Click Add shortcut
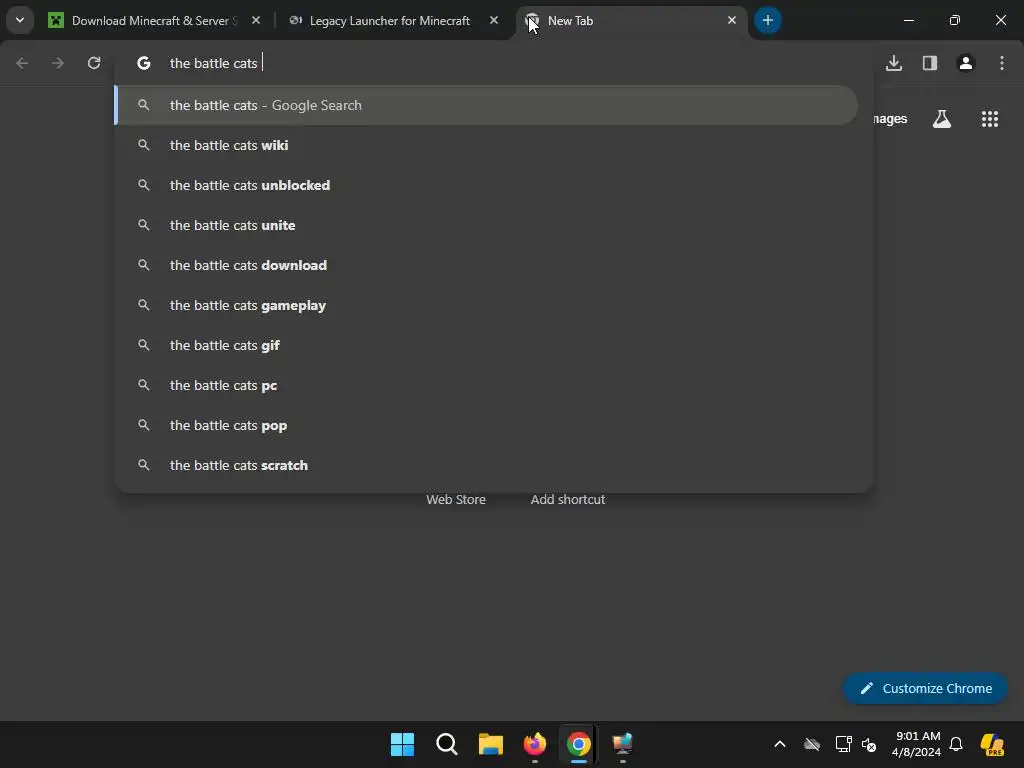 (x=568, y=499)
